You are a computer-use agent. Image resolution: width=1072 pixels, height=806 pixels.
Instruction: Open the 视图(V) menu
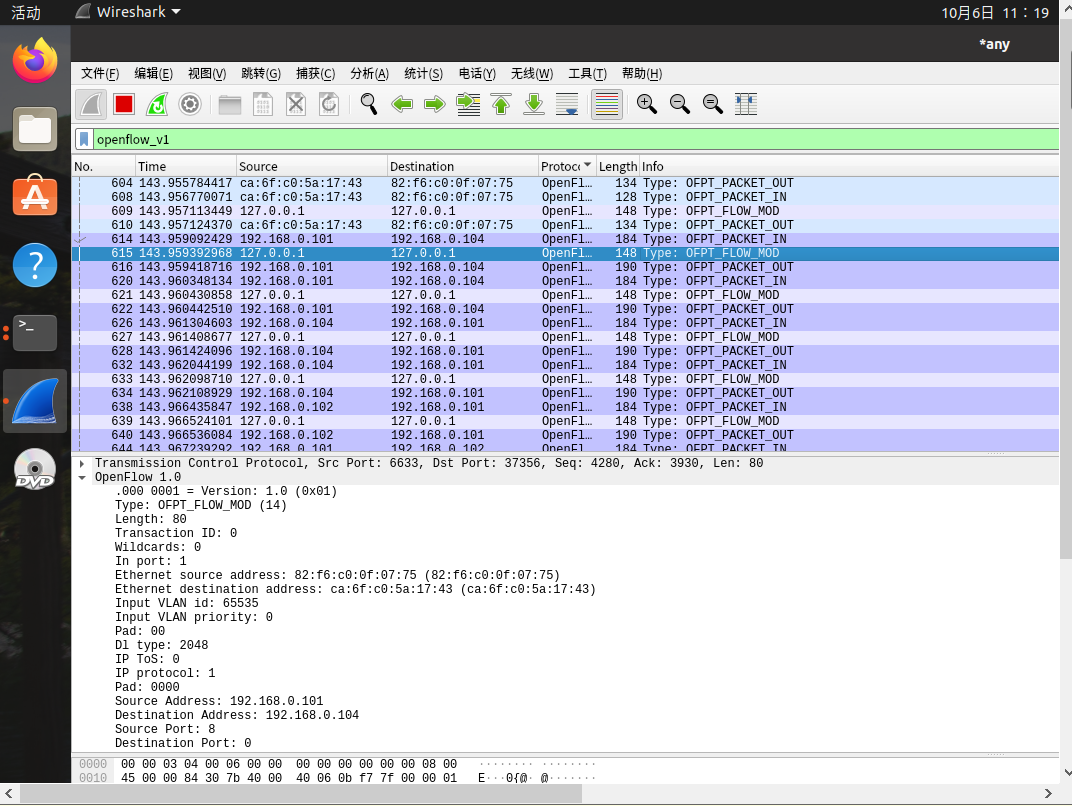(207, 74)
